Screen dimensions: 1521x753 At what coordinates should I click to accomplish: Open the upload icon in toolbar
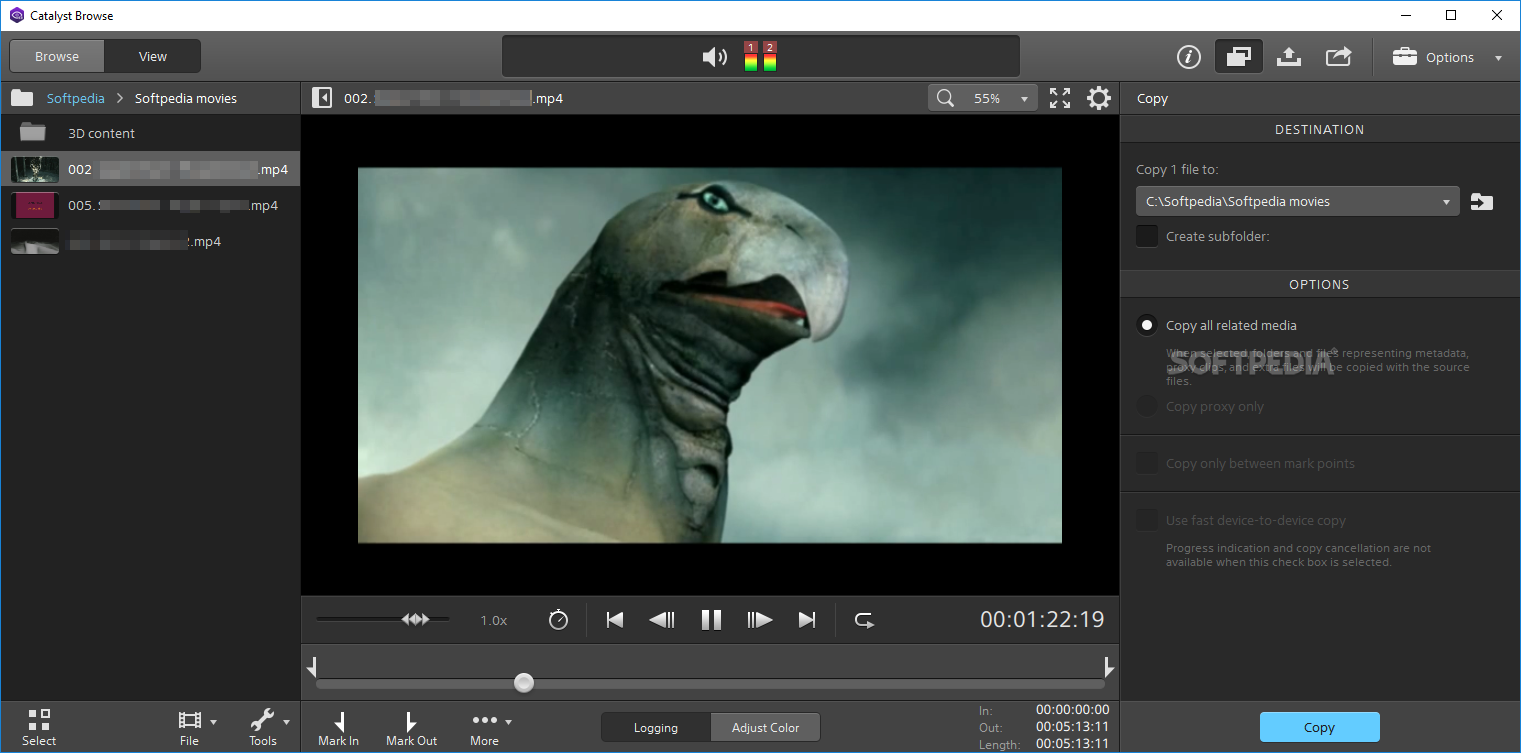(x=1289, y=57)
